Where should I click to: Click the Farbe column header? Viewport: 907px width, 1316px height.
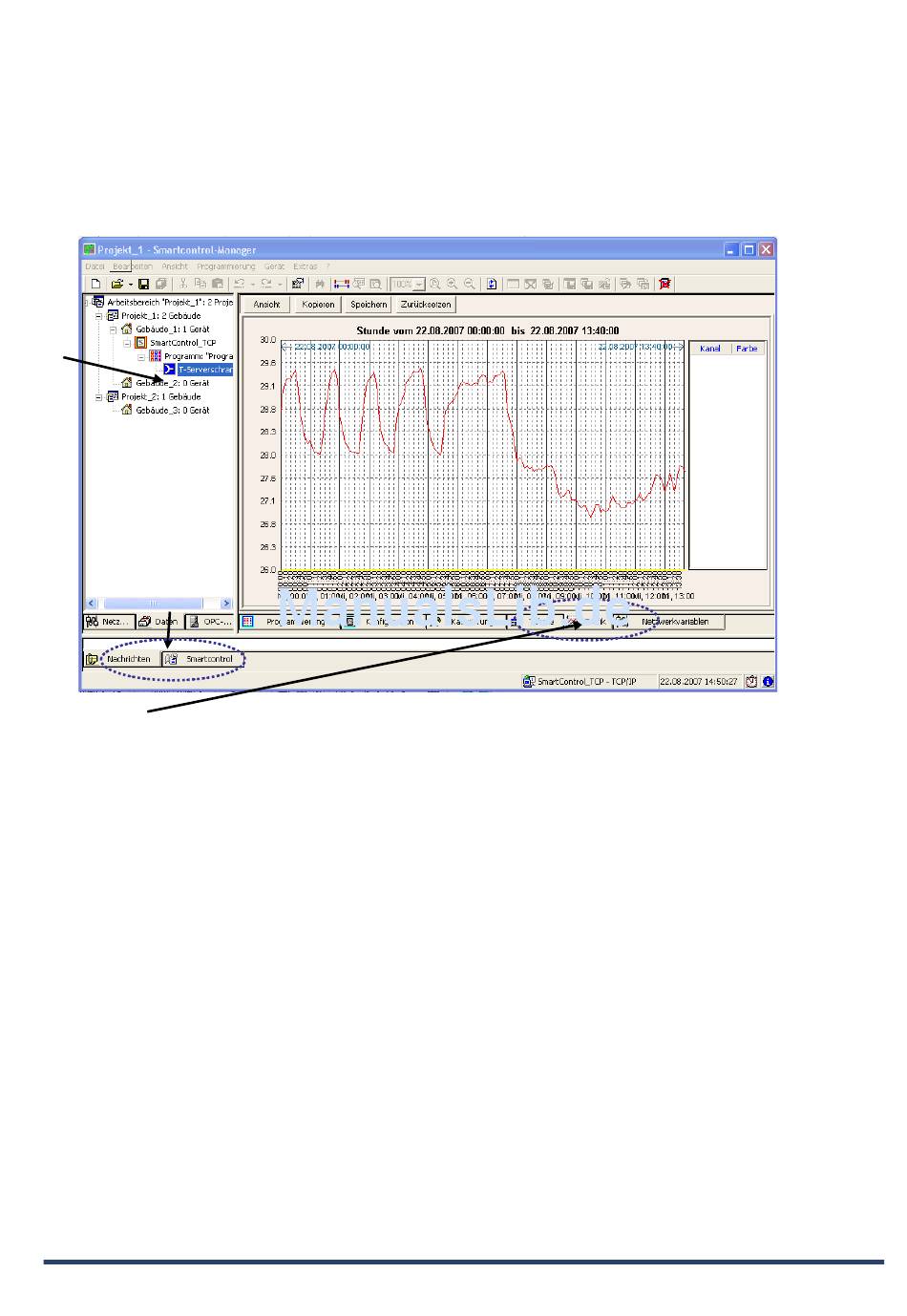(x=747, y=349)
